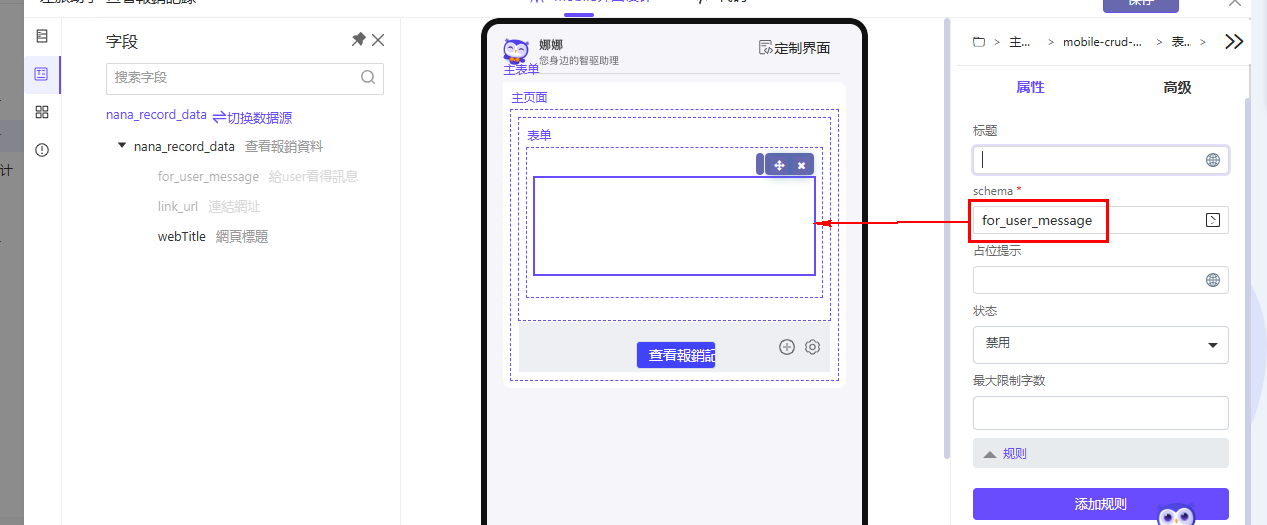
Task: Collapse the 规则 section
Action: tap(1100, 453)
